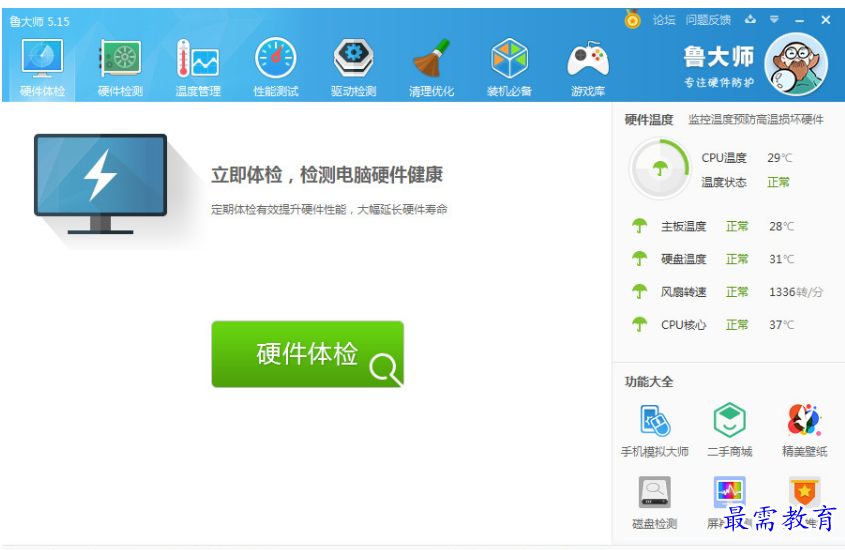Click the green 硬件体检 button
This screenshot has width=845, height=550.
(307, 354)
